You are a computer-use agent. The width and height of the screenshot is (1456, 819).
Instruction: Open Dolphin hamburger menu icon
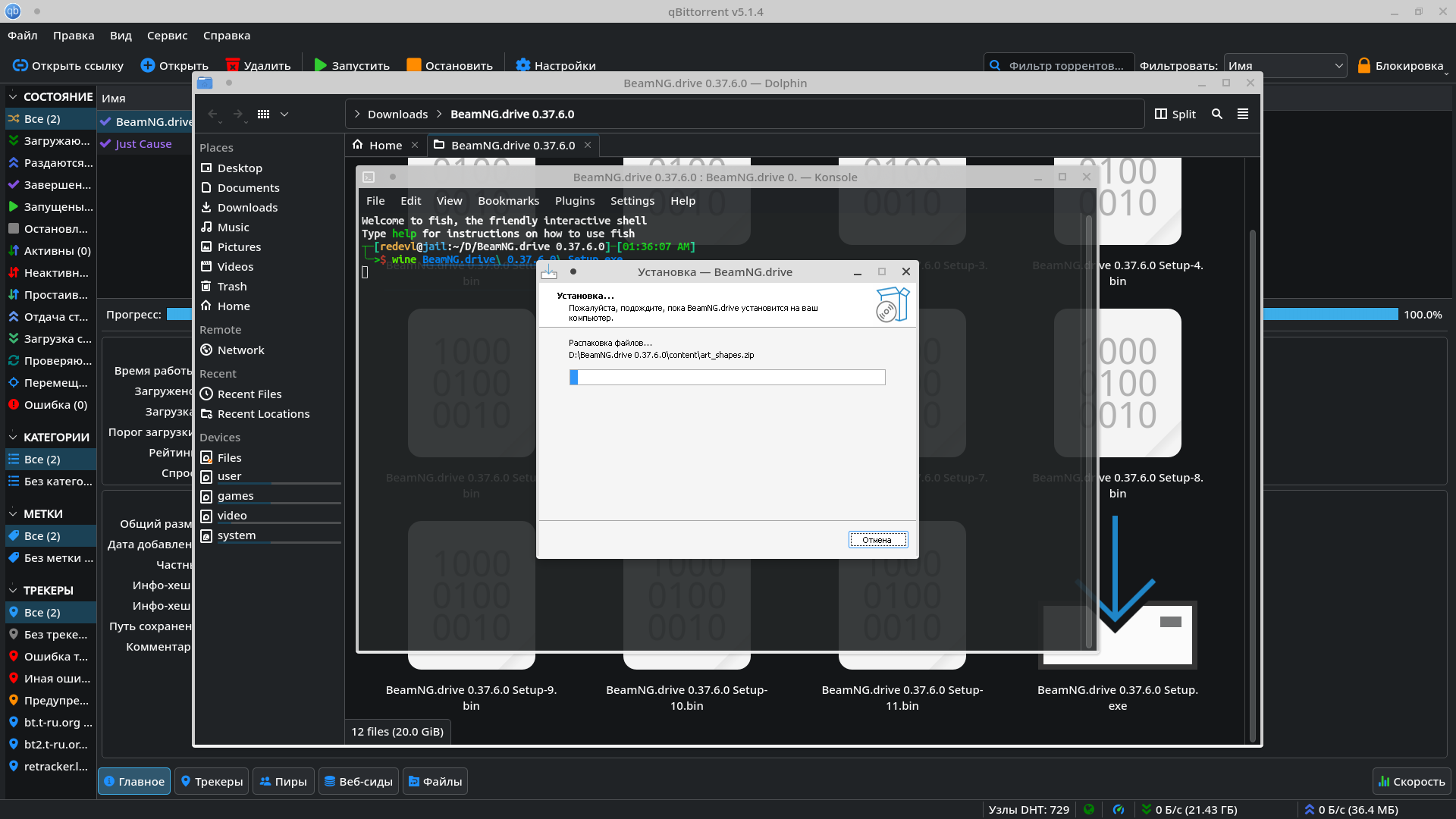1243,114
